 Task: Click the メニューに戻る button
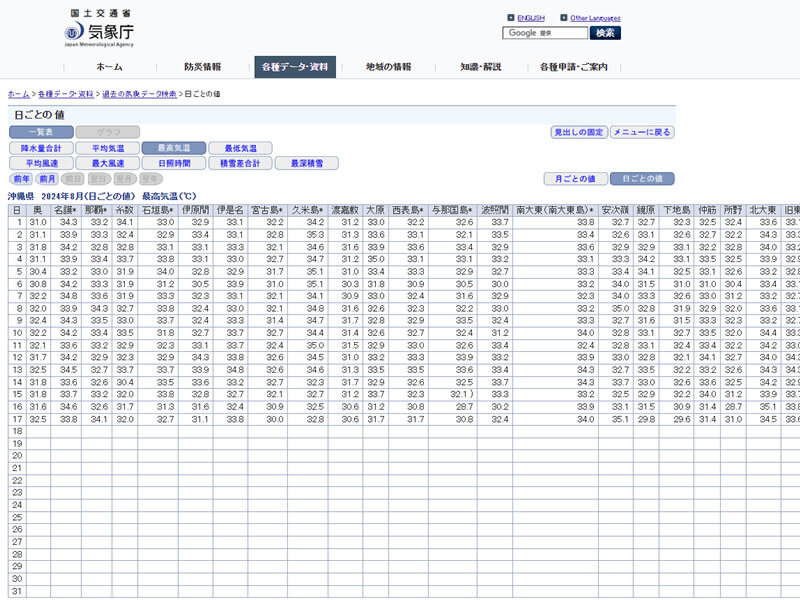click(642, 132)
